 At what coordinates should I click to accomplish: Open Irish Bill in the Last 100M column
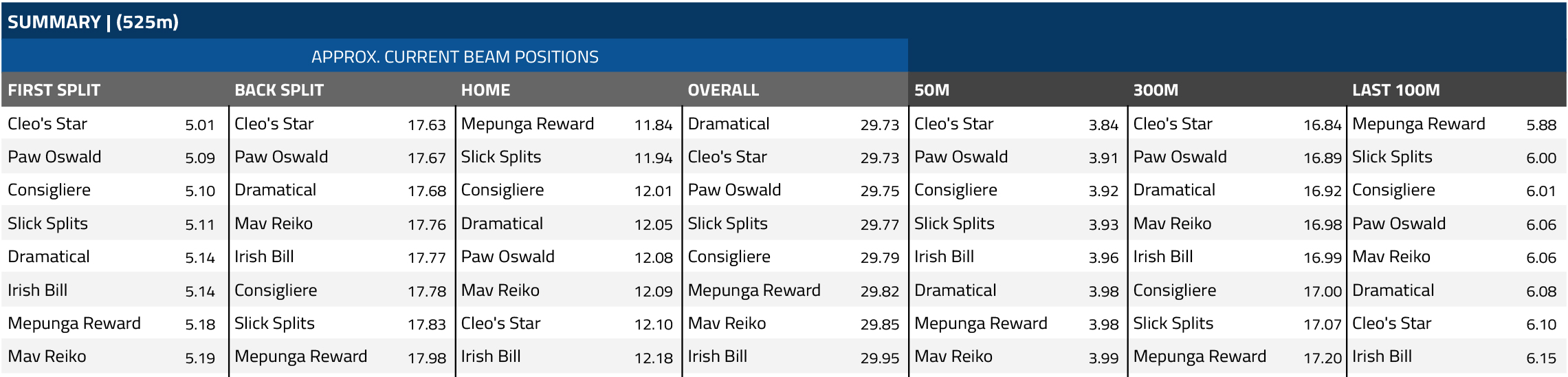tap(1382, 356)
